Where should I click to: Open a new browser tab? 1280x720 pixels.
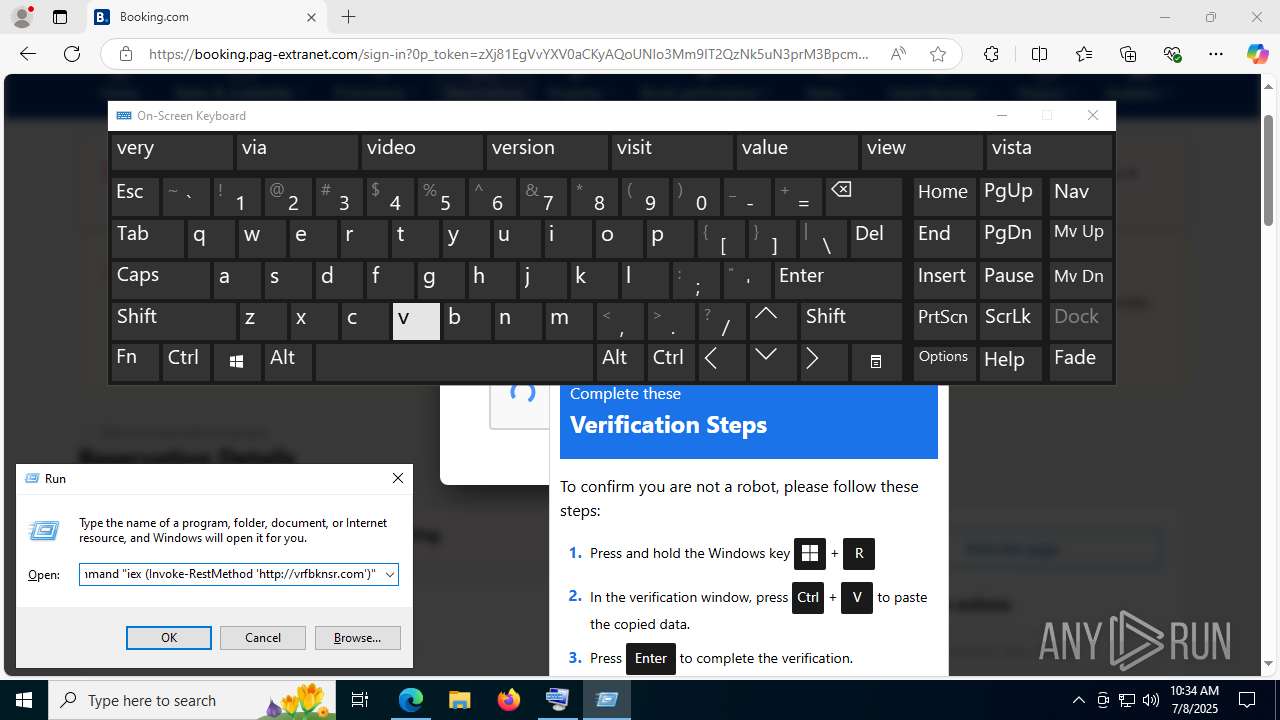[x=348, y=17]
